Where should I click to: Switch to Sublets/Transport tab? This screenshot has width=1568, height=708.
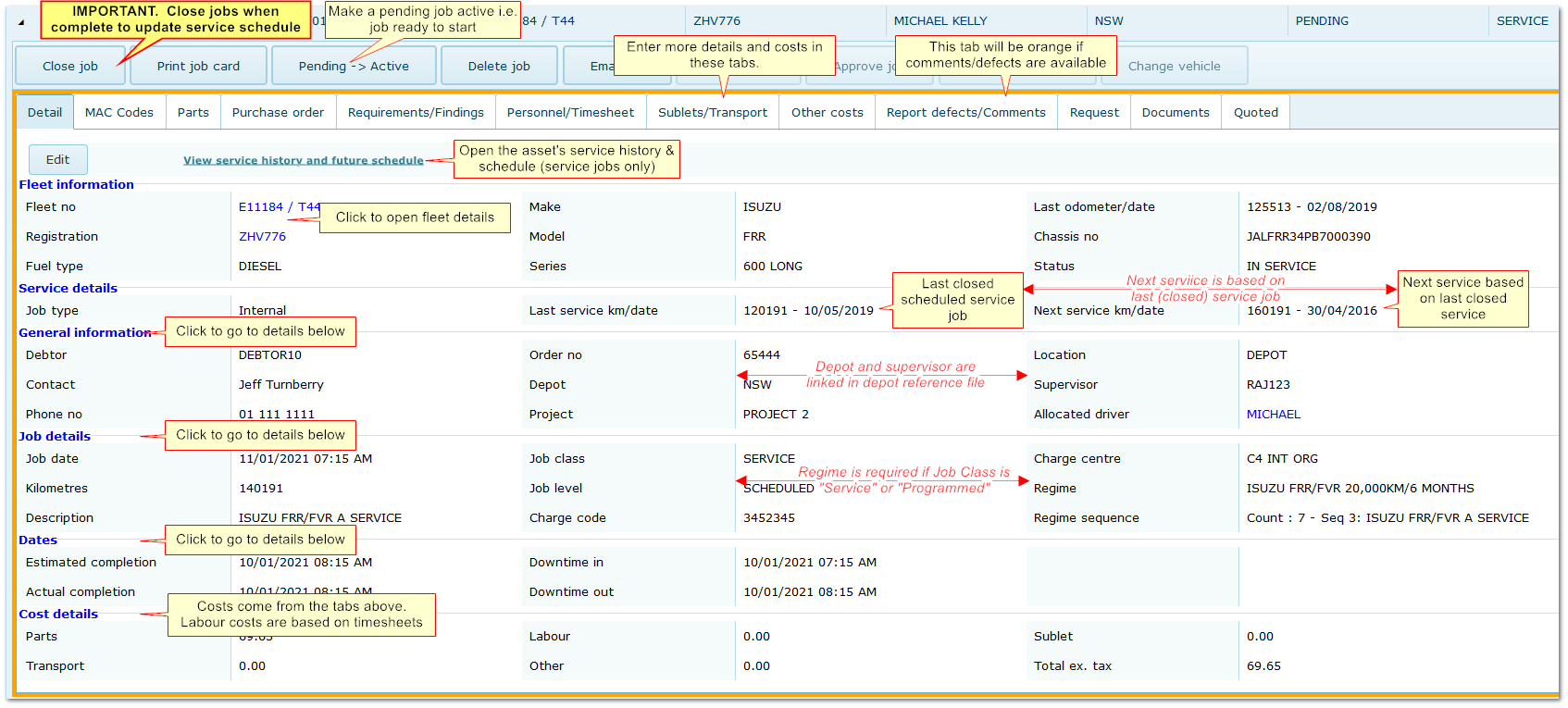713,113
